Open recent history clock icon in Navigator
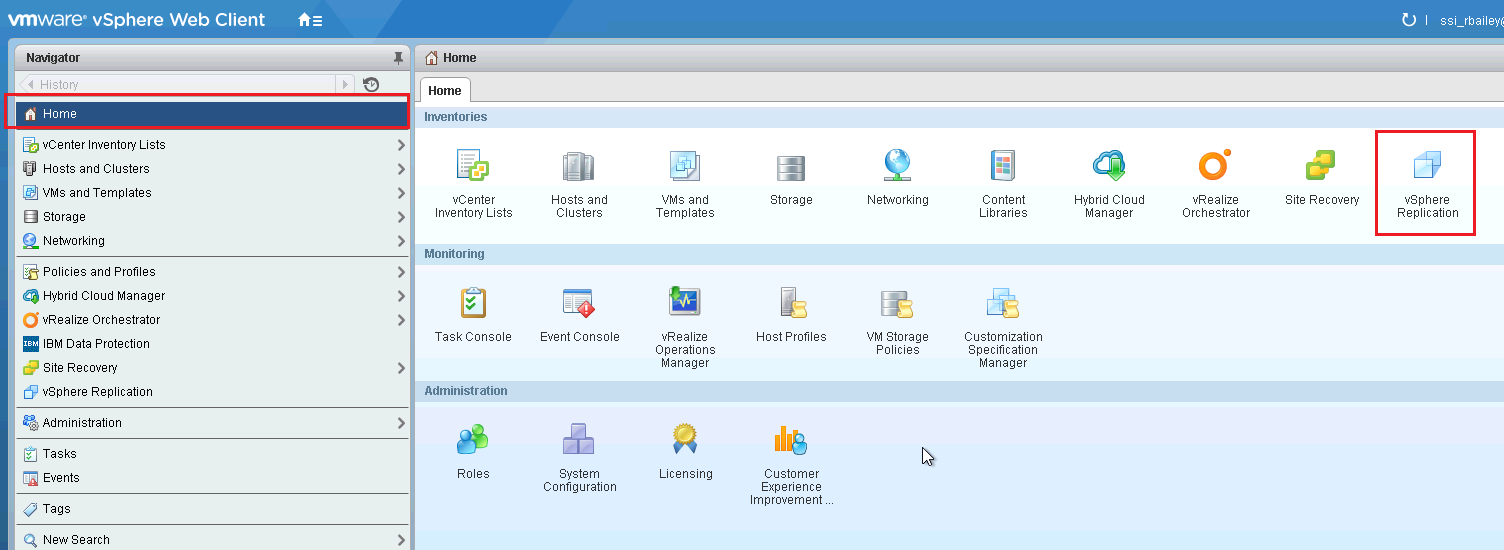1504x550 pixels. 371,85
